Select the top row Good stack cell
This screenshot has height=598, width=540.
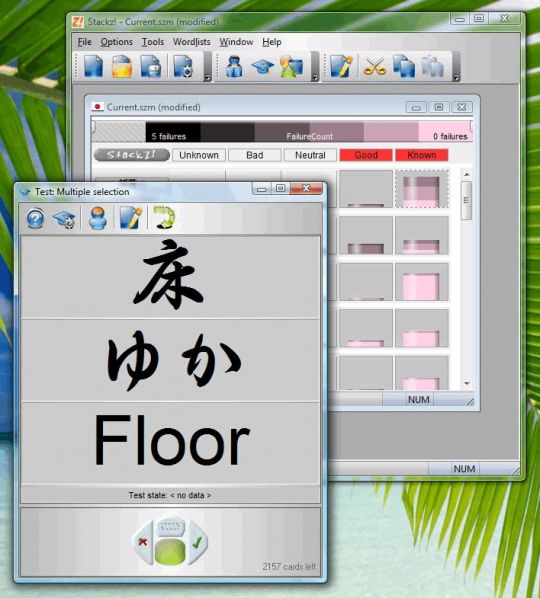[x=366, y=189]
